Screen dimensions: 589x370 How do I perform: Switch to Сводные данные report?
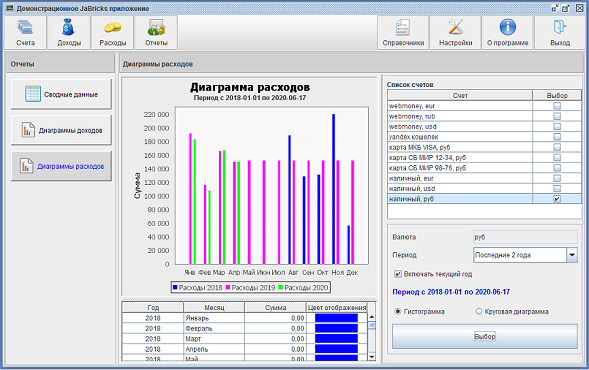(61, 94)
